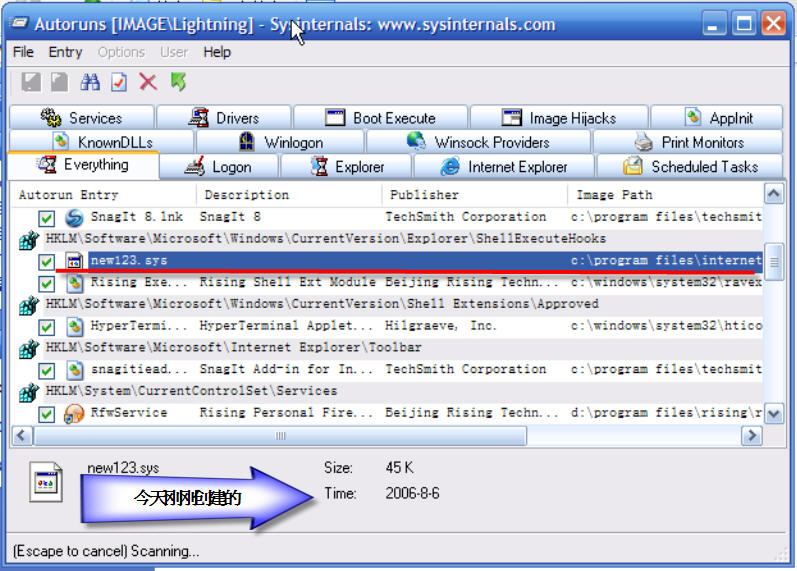Open the Help menu

(x=217, y=52)
